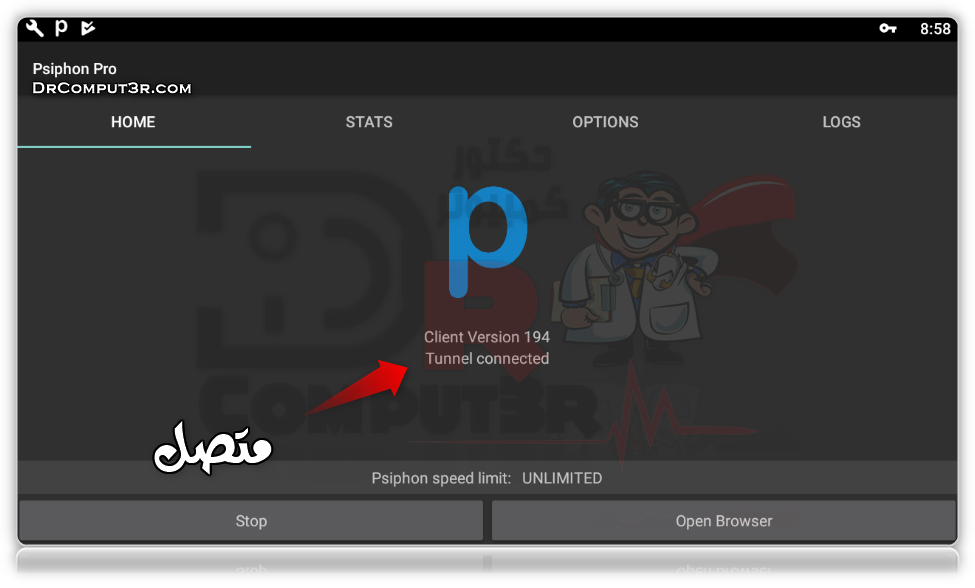Switch to the STATS tab
This screenshot has width=975, height=588.
[x=369, y=122]
